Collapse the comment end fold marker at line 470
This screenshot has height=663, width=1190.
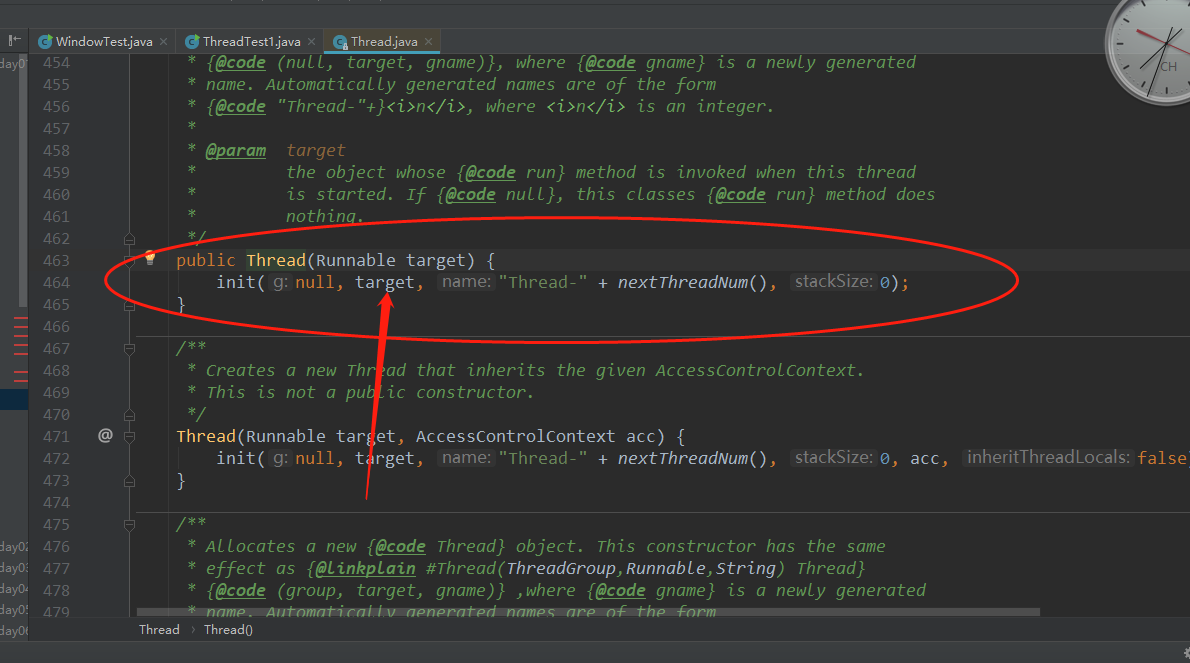pos(129,415)
